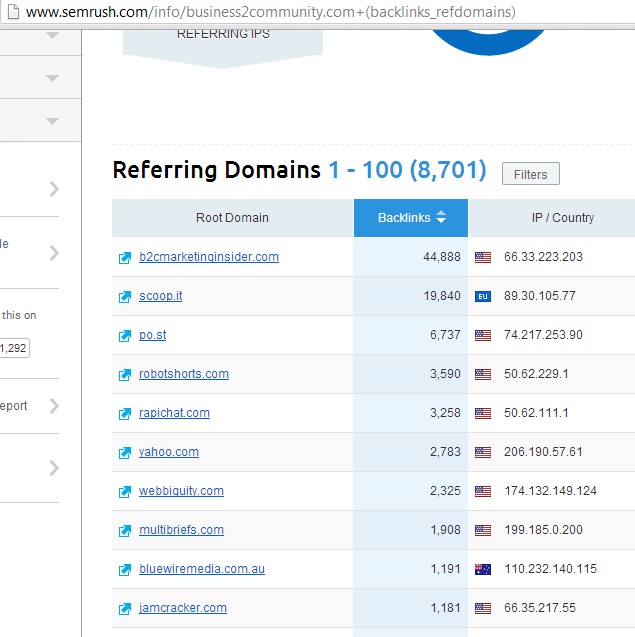Open the sidebar chevron next to 'le'

54,253
